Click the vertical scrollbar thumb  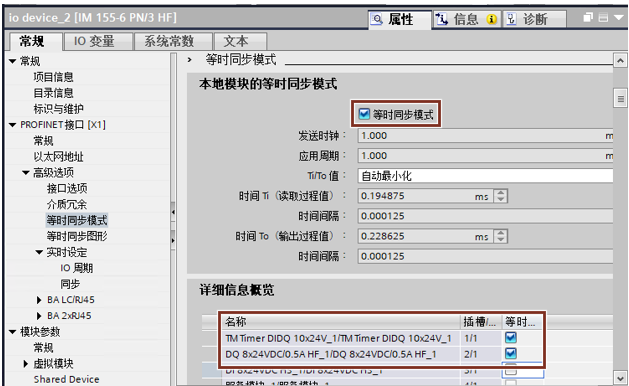click(x=620, y=98)
